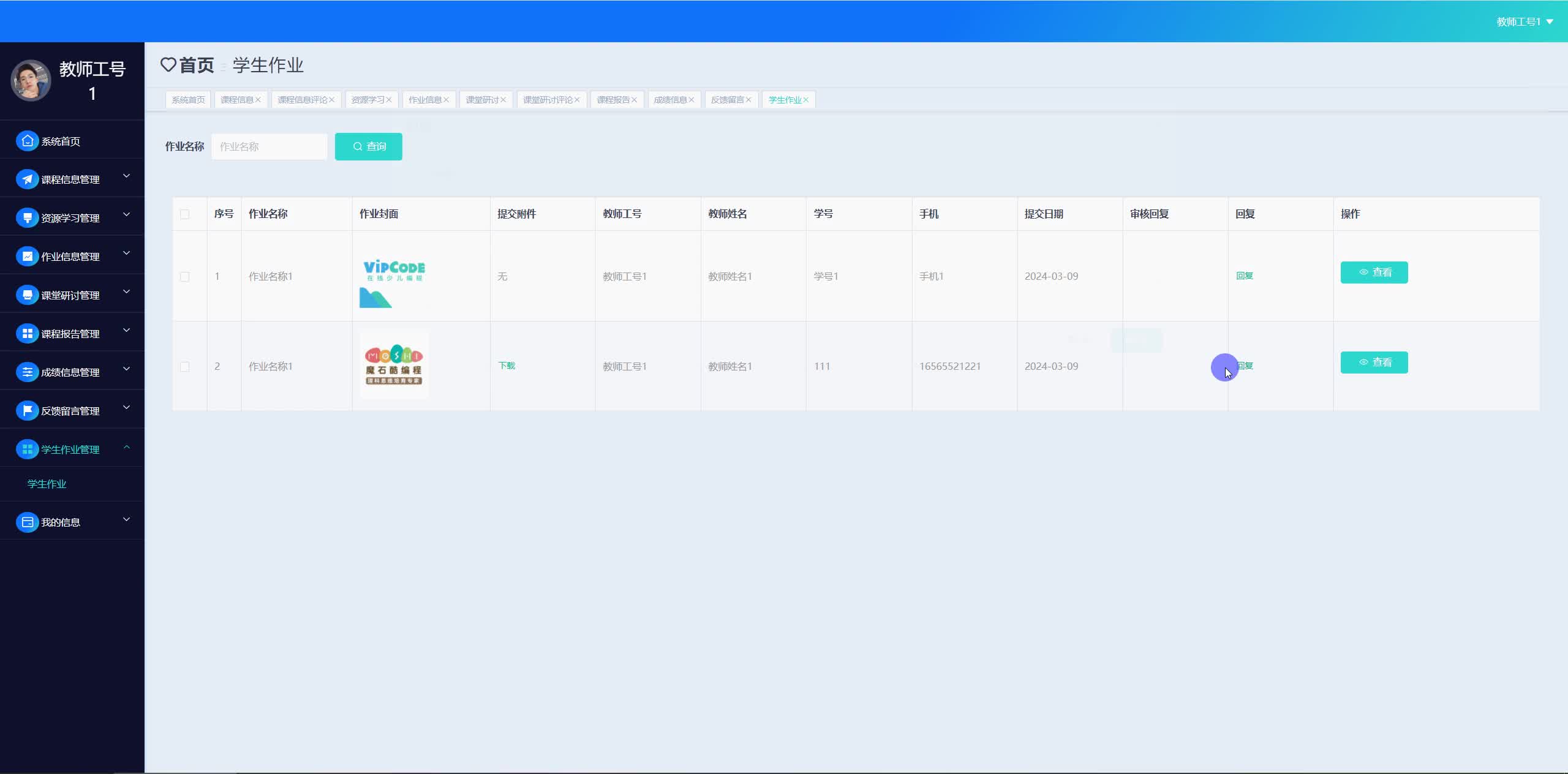Image resolution: width=1568 pixels, height=774 pixels.
Task: Click the 反馈留言管理 flag icon
Action: coord(27,411)
